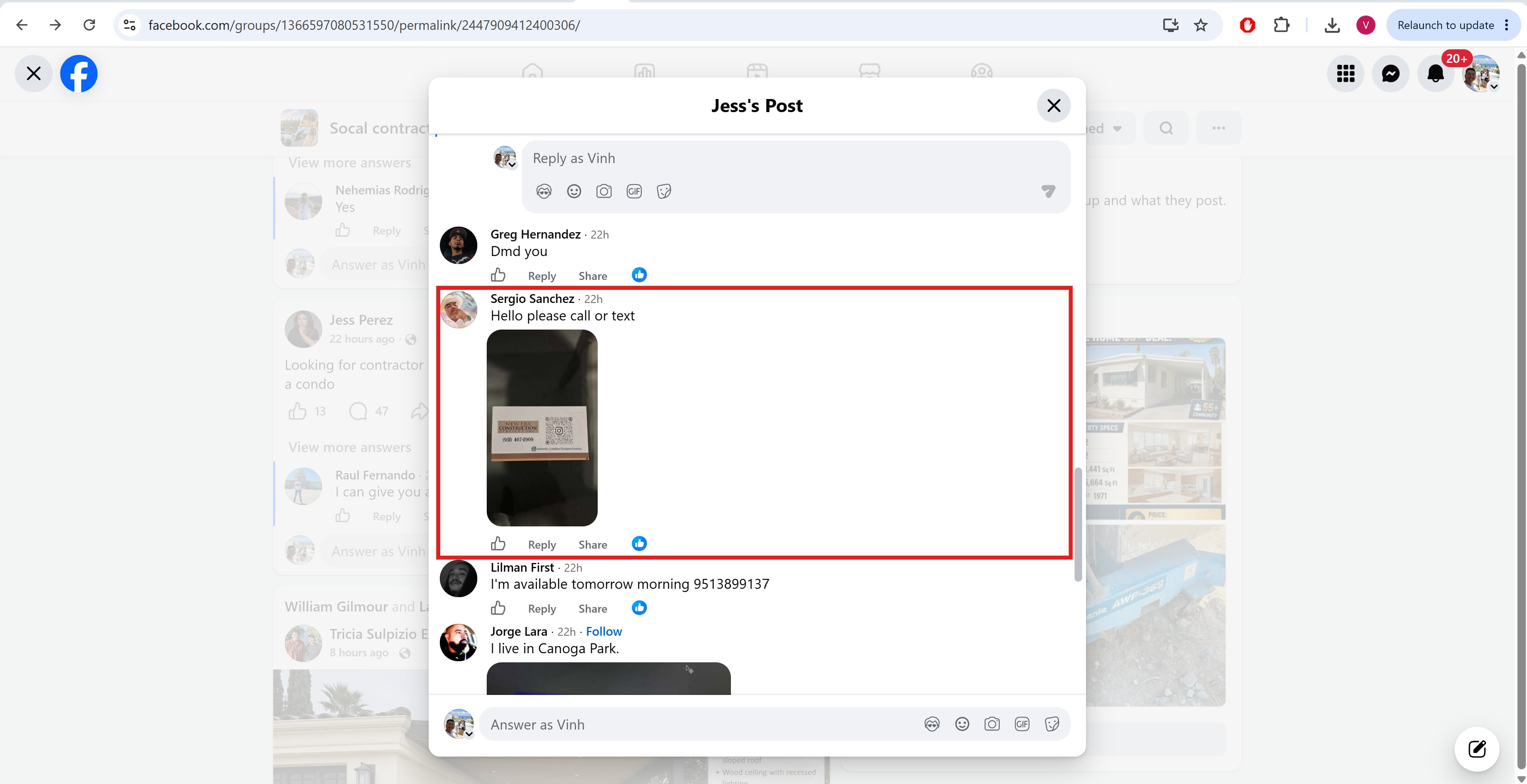Switch commenting identity on Answer as Vinh avatar
The height and width of the screenshot is (784, 1527).
tap(459, 724)
